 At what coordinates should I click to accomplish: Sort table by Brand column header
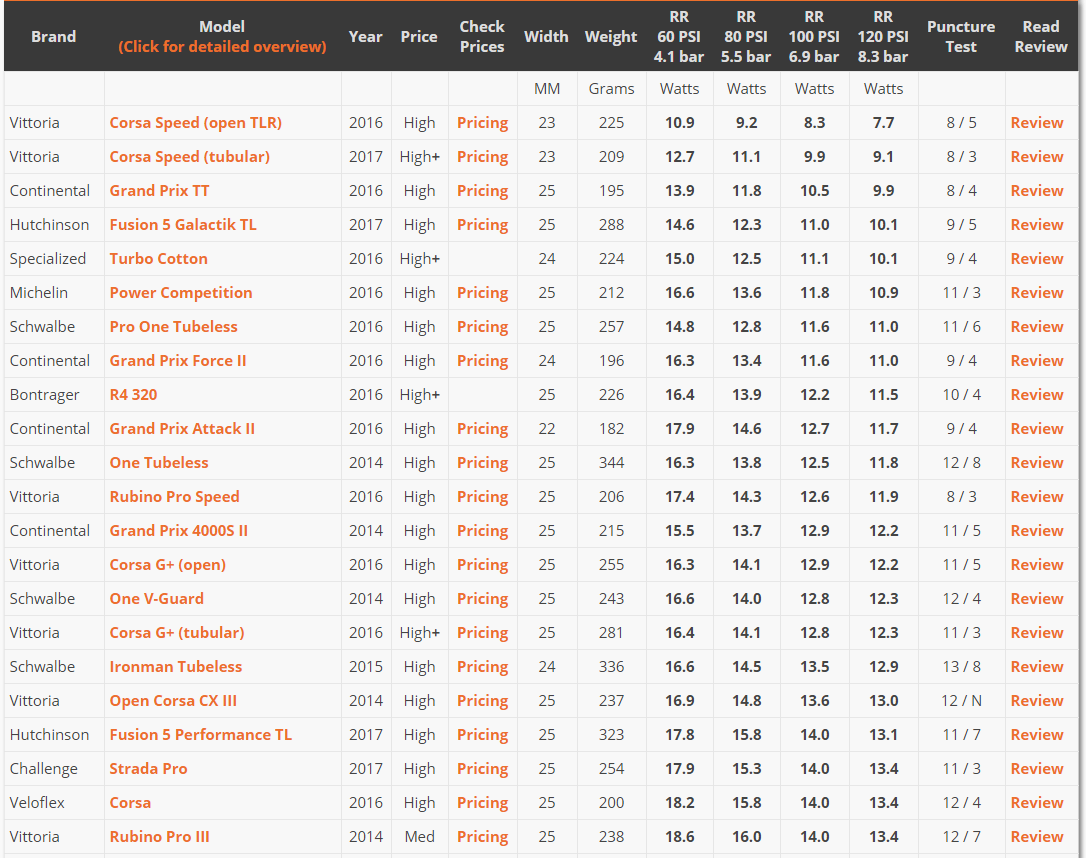pos(53,37)
